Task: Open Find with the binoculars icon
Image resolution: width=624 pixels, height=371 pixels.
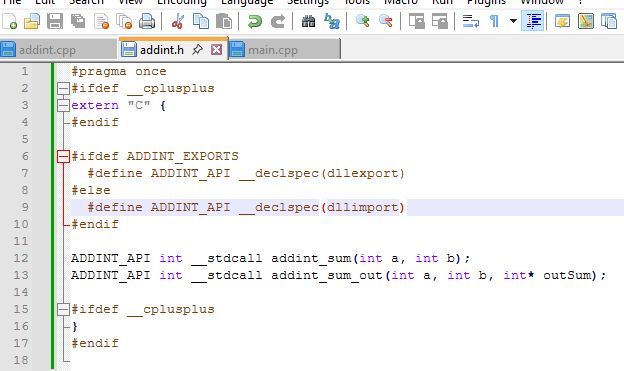Action: tap(308, 21)
